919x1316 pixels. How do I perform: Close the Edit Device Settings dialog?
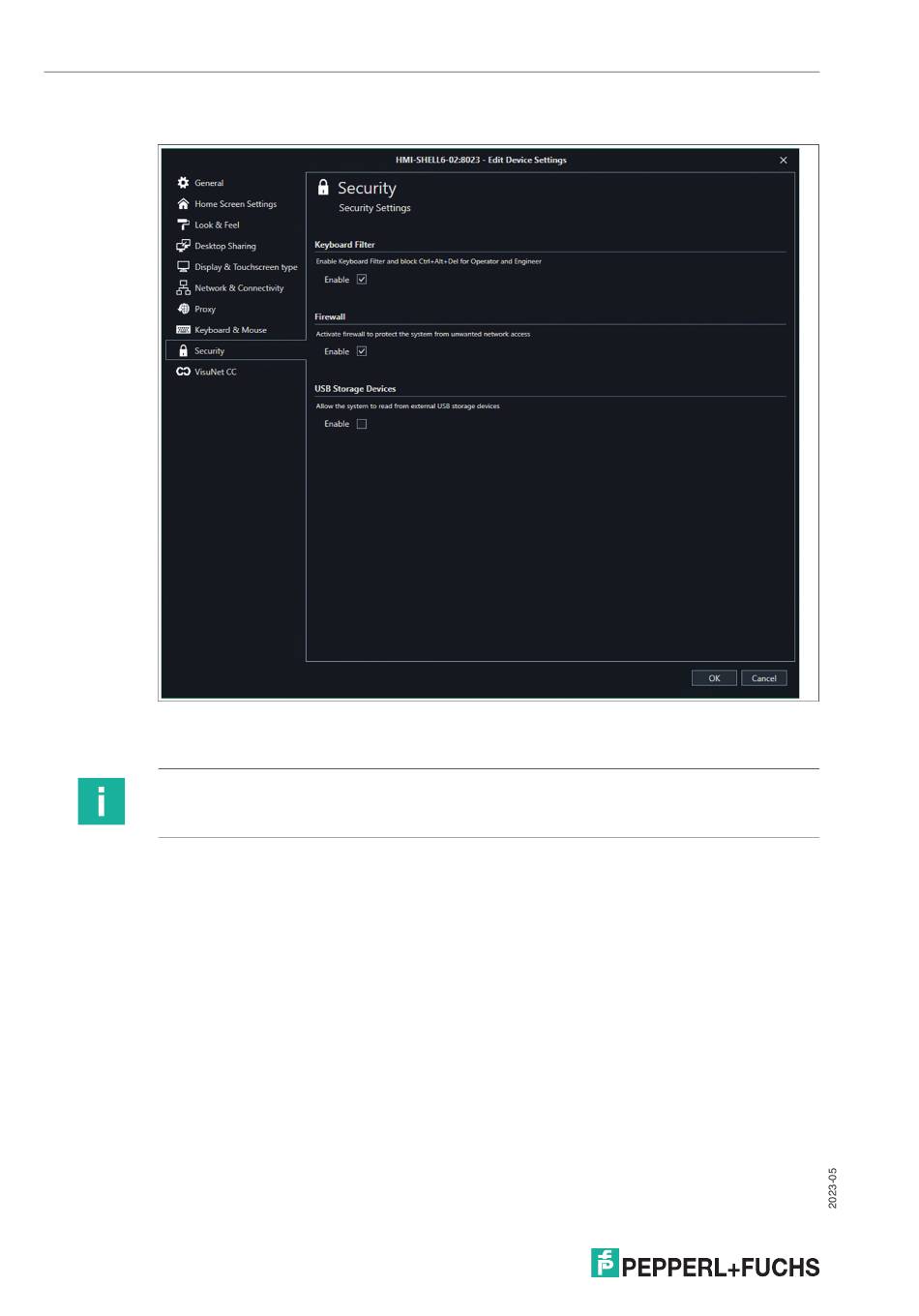[x=784, y=161]
